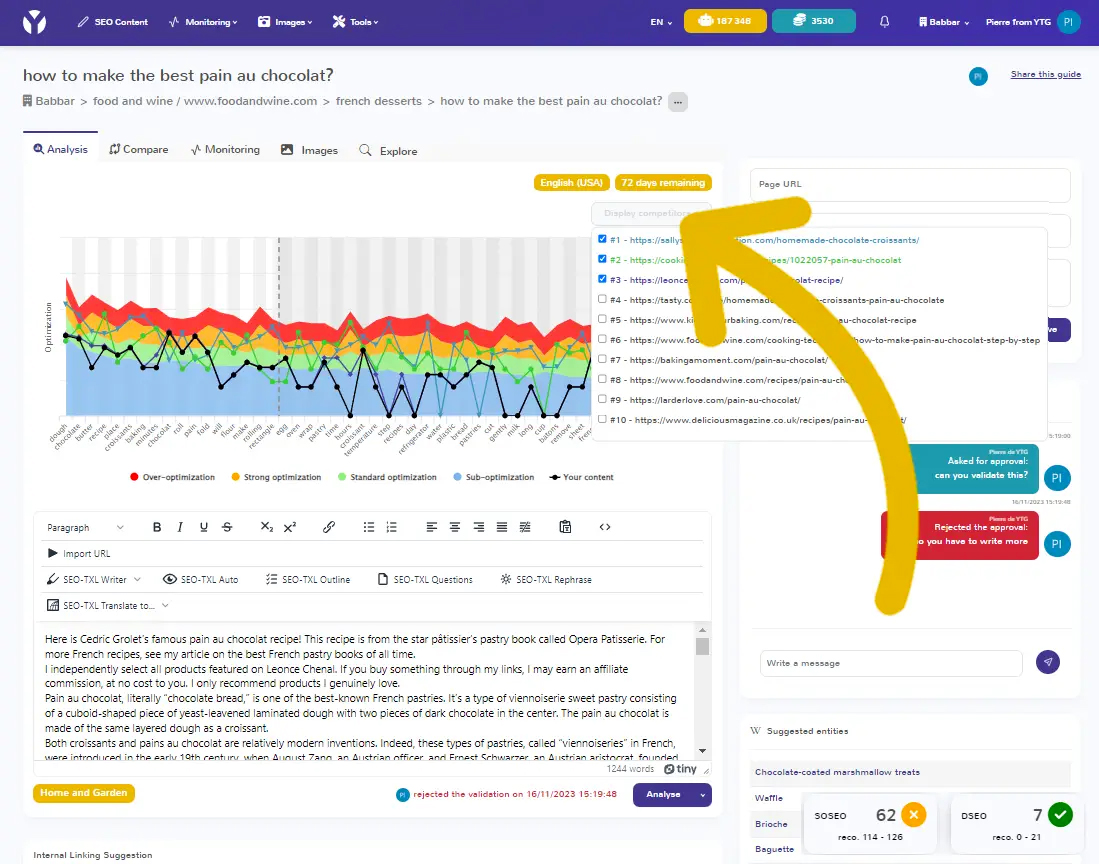The height and width of the screenshot is (864, 1099).
Task: Click Import URL
Action: [79, 554]
